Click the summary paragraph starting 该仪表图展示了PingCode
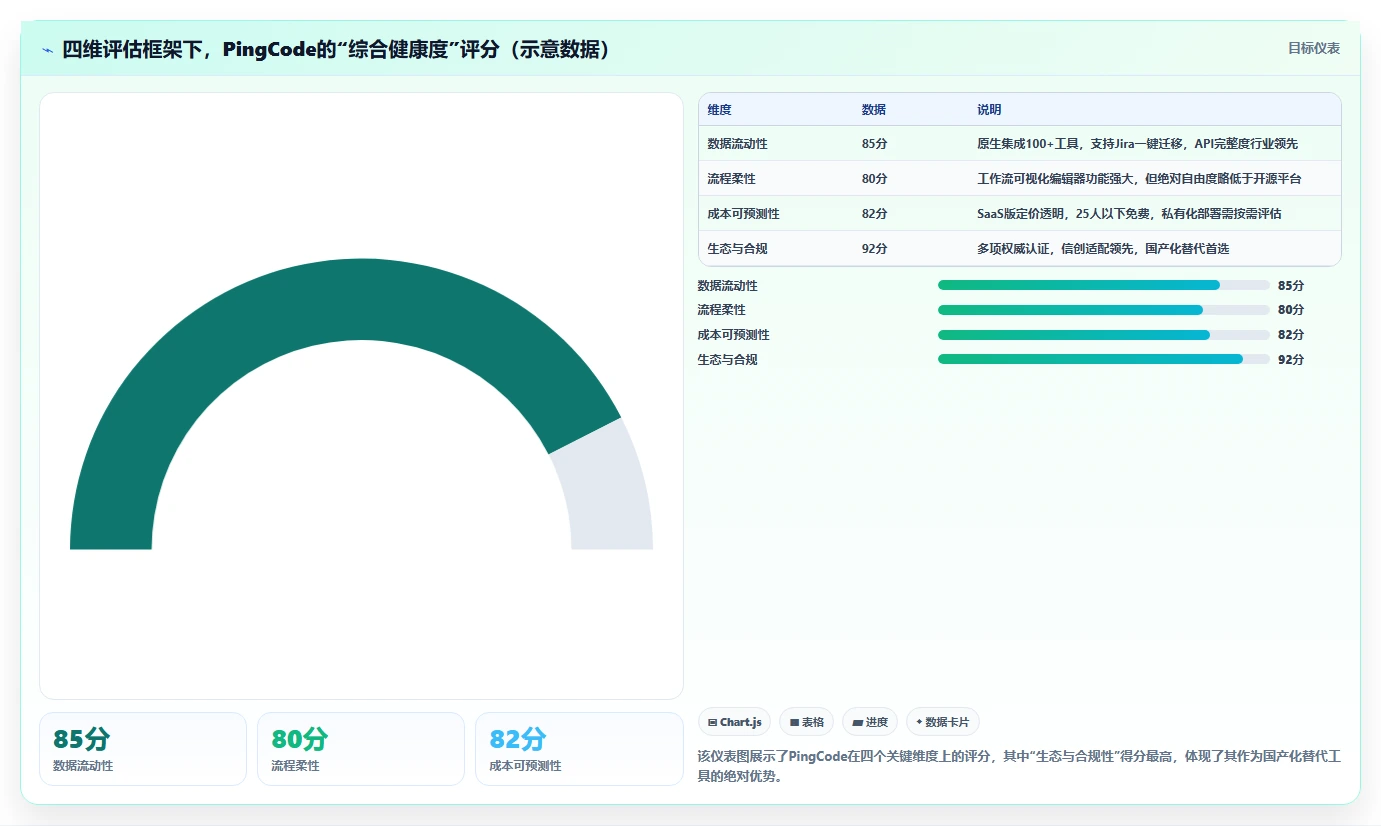Image resolution: width=1381 pixels, height=826 pixels. pos(1019,766)
